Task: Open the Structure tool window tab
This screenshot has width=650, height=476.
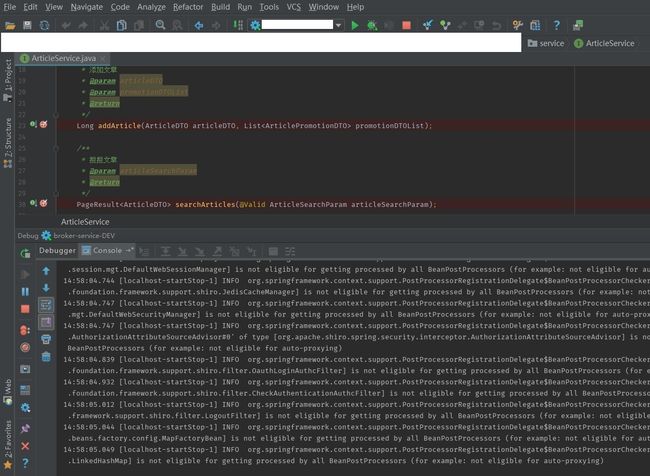Action: pos(7,143)
